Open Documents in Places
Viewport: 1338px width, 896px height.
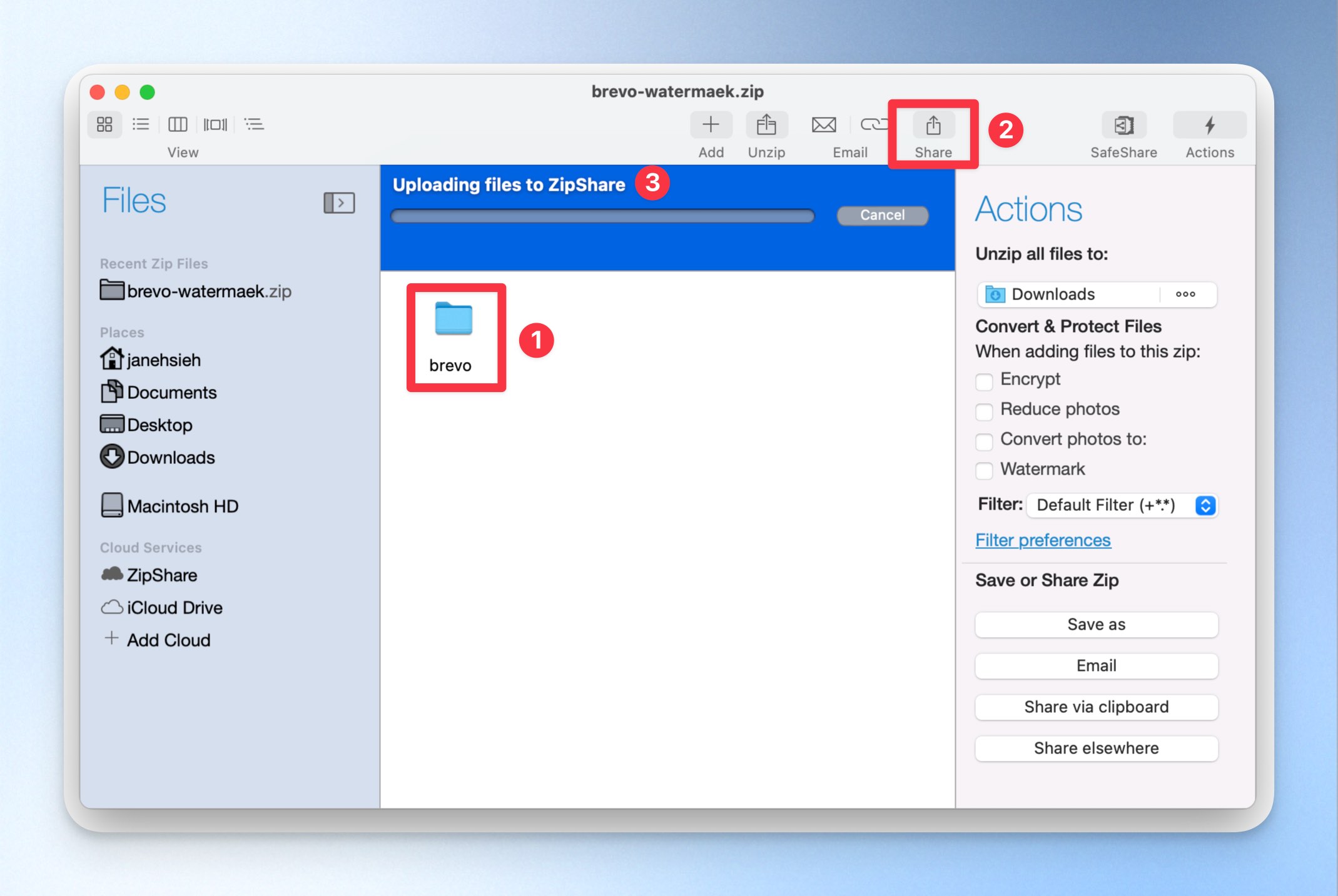pyautogui.click(x=158, y=392)
